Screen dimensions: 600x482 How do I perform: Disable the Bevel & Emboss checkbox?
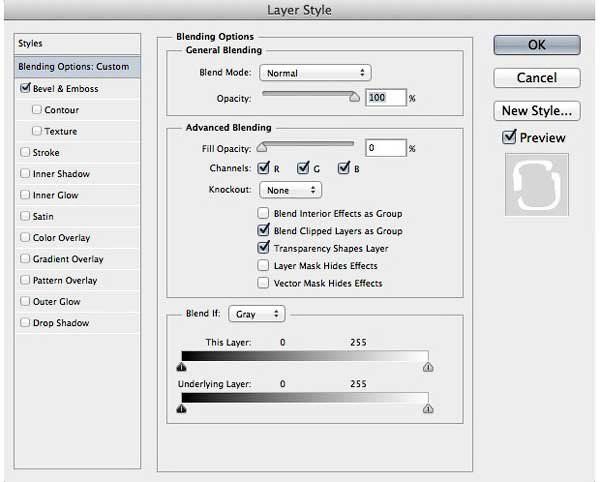click(x=25, y=88)
